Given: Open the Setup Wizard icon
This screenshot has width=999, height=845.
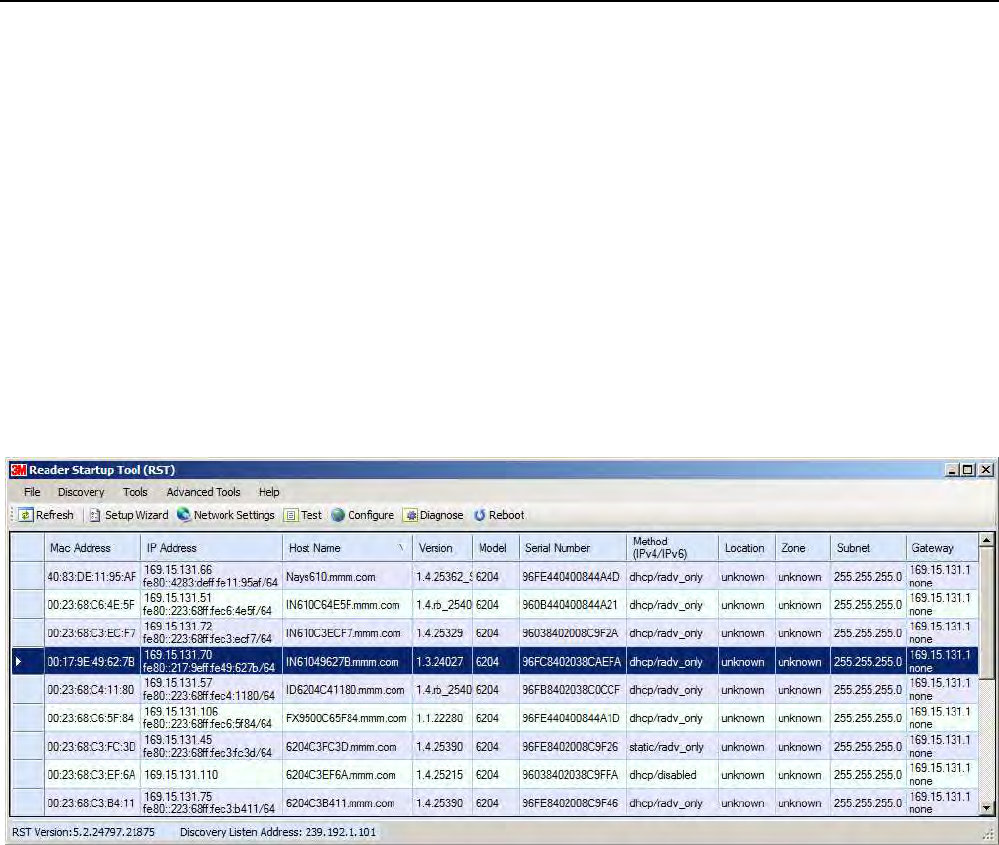Looking at the screenshot, I should 94,515.
